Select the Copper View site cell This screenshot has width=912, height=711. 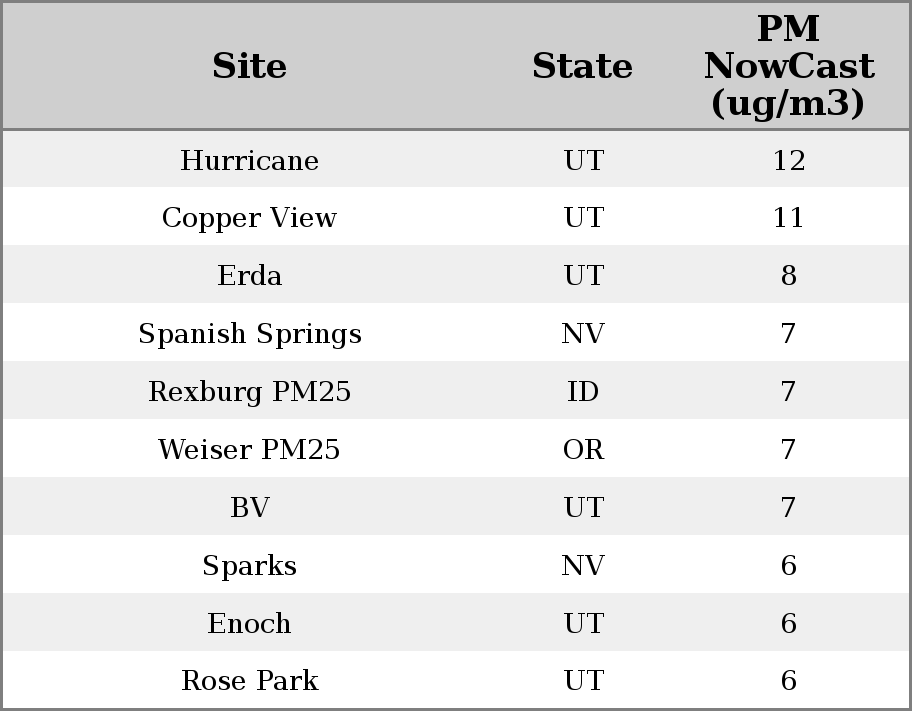click(250, 218)
